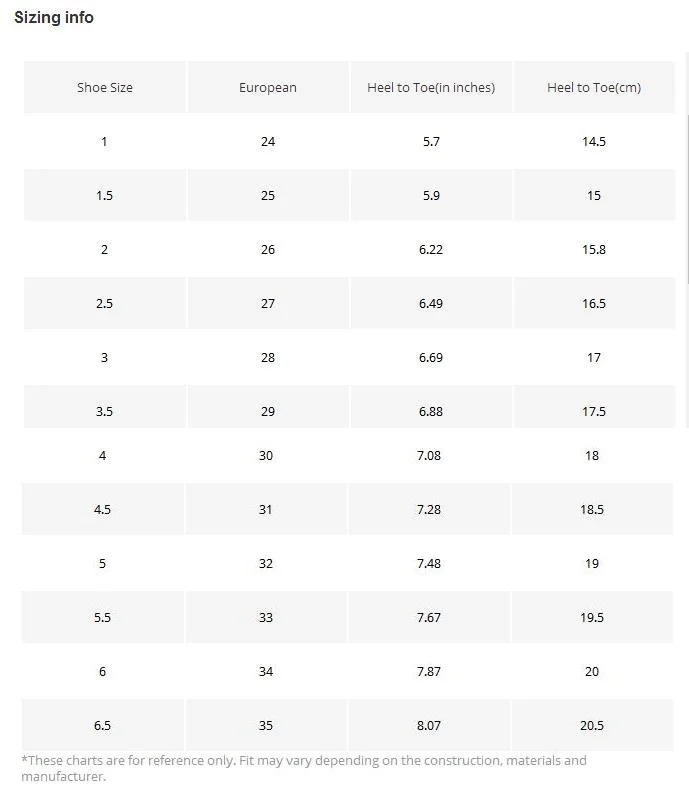
Task: Click the Heel to Toe(cm) header
Action: pos(594,87)
